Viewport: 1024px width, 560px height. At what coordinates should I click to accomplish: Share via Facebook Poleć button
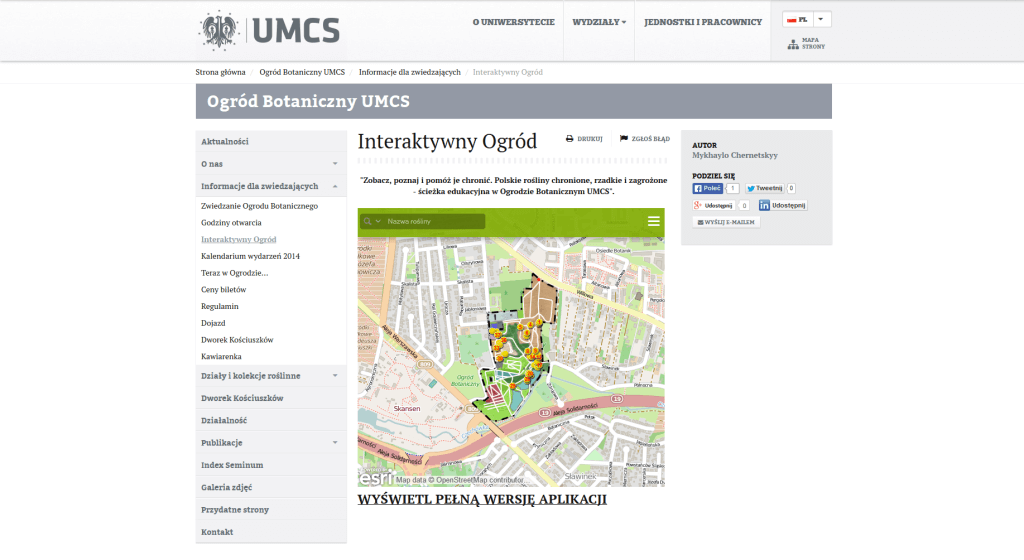(708, 188)
